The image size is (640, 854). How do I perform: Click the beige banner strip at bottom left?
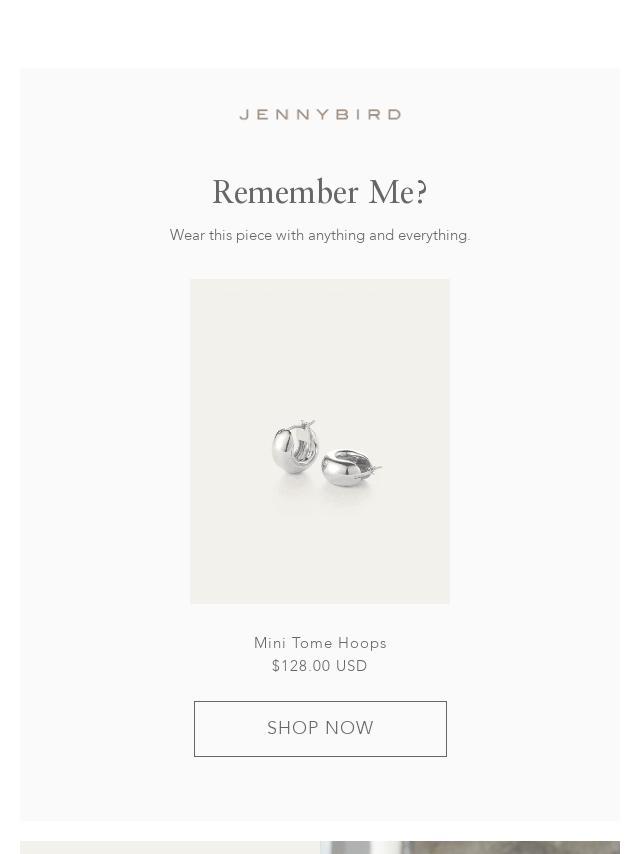point(170,847)
